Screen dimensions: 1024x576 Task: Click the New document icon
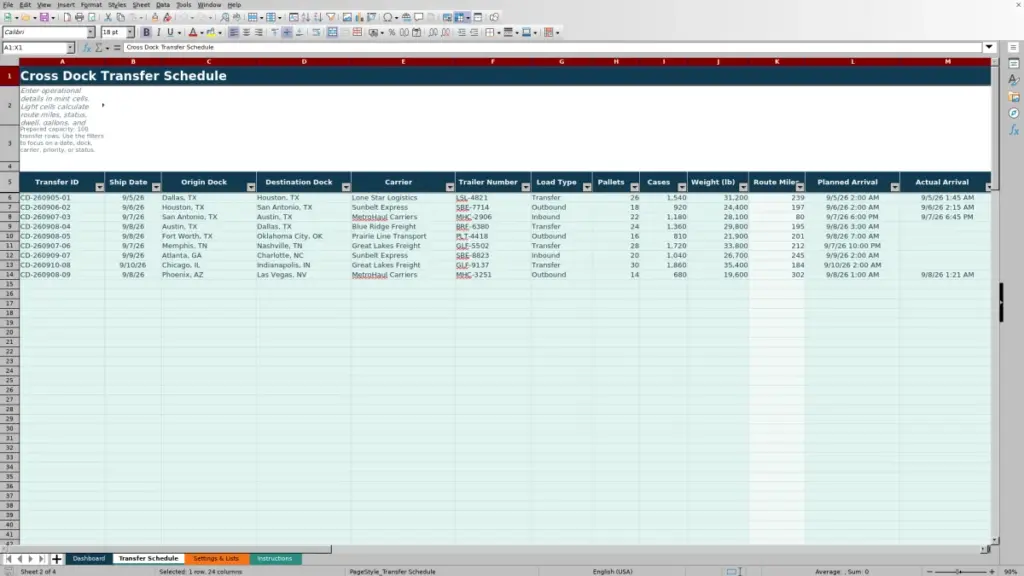pyautogui.click(x=8, y=18)
